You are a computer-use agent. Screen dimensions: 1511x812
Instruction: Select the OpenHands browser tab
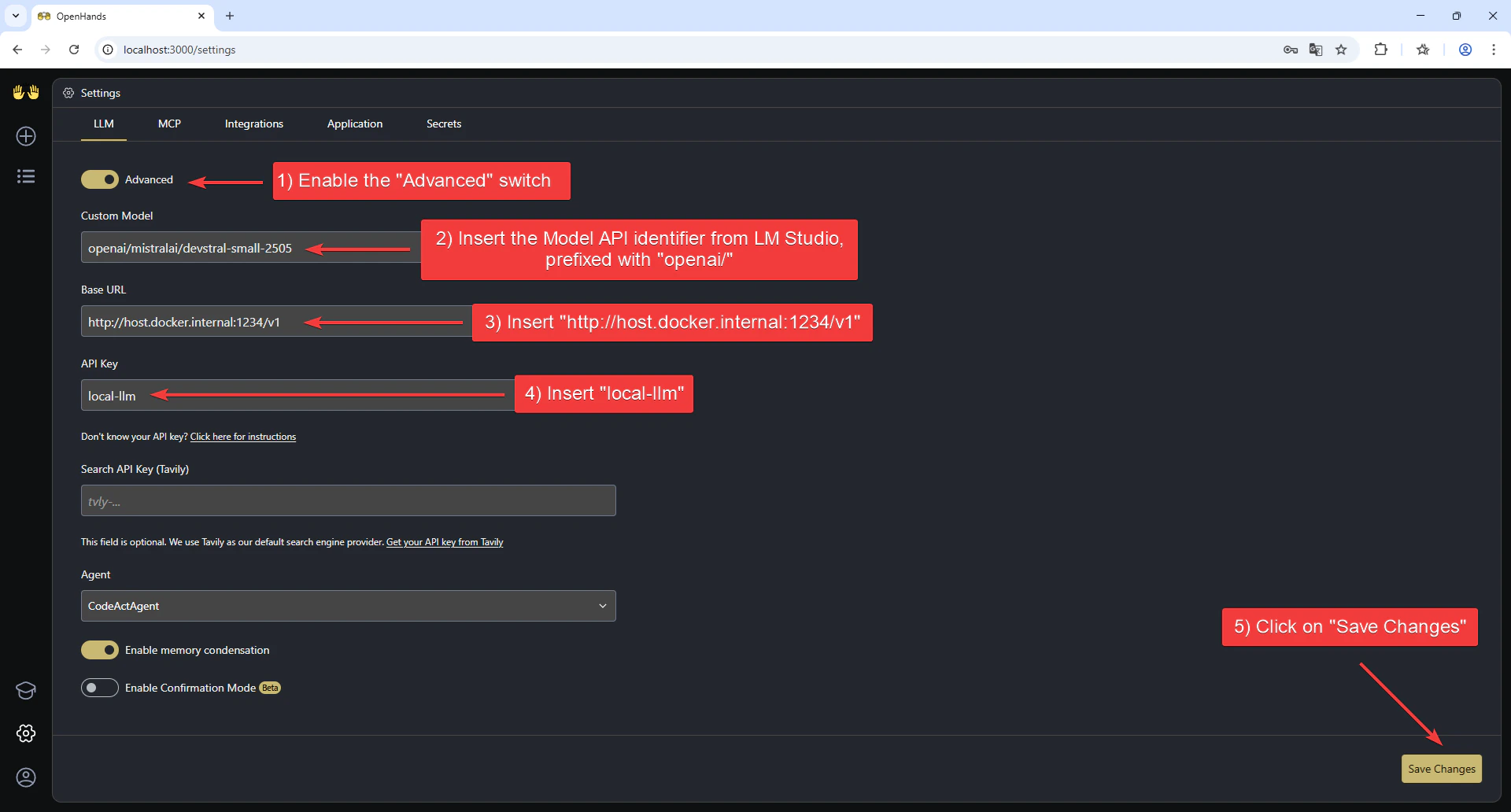(x=122, y=16)
